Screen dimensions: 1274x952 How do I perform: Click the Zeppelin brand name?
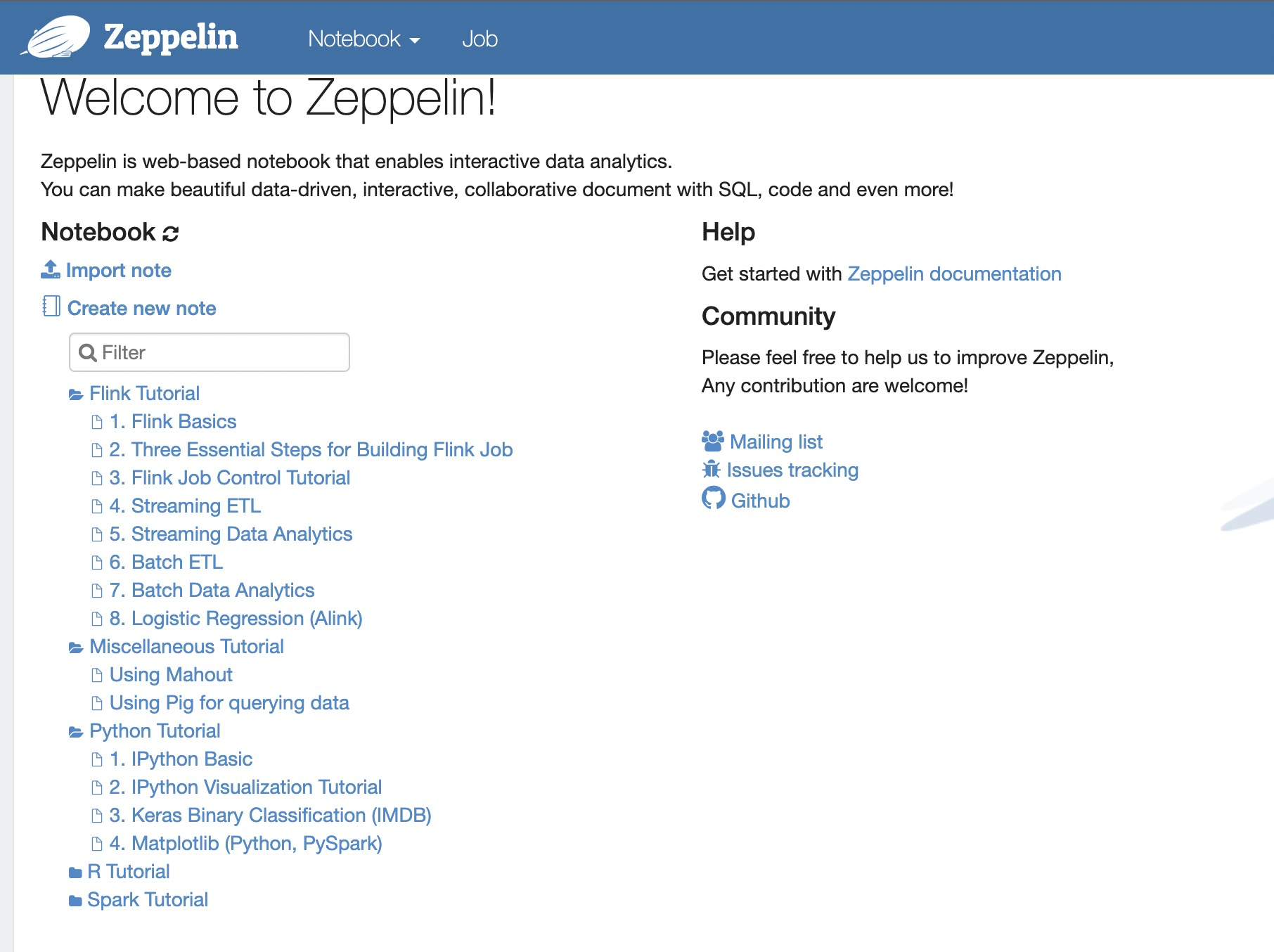[171, 37]
